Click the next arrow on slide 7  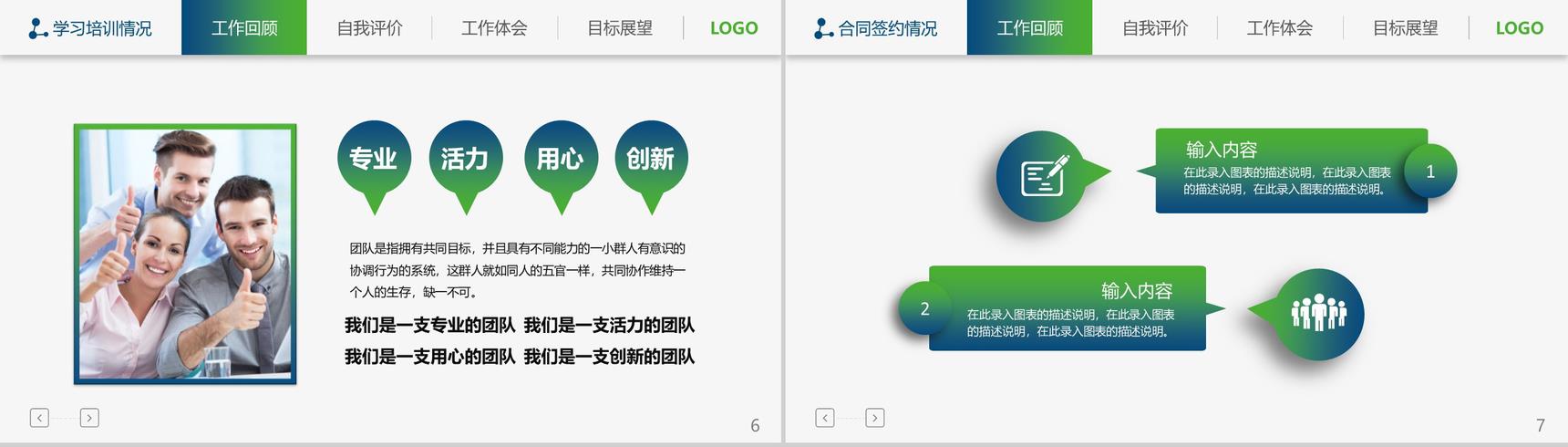click(x=875, y=418)
